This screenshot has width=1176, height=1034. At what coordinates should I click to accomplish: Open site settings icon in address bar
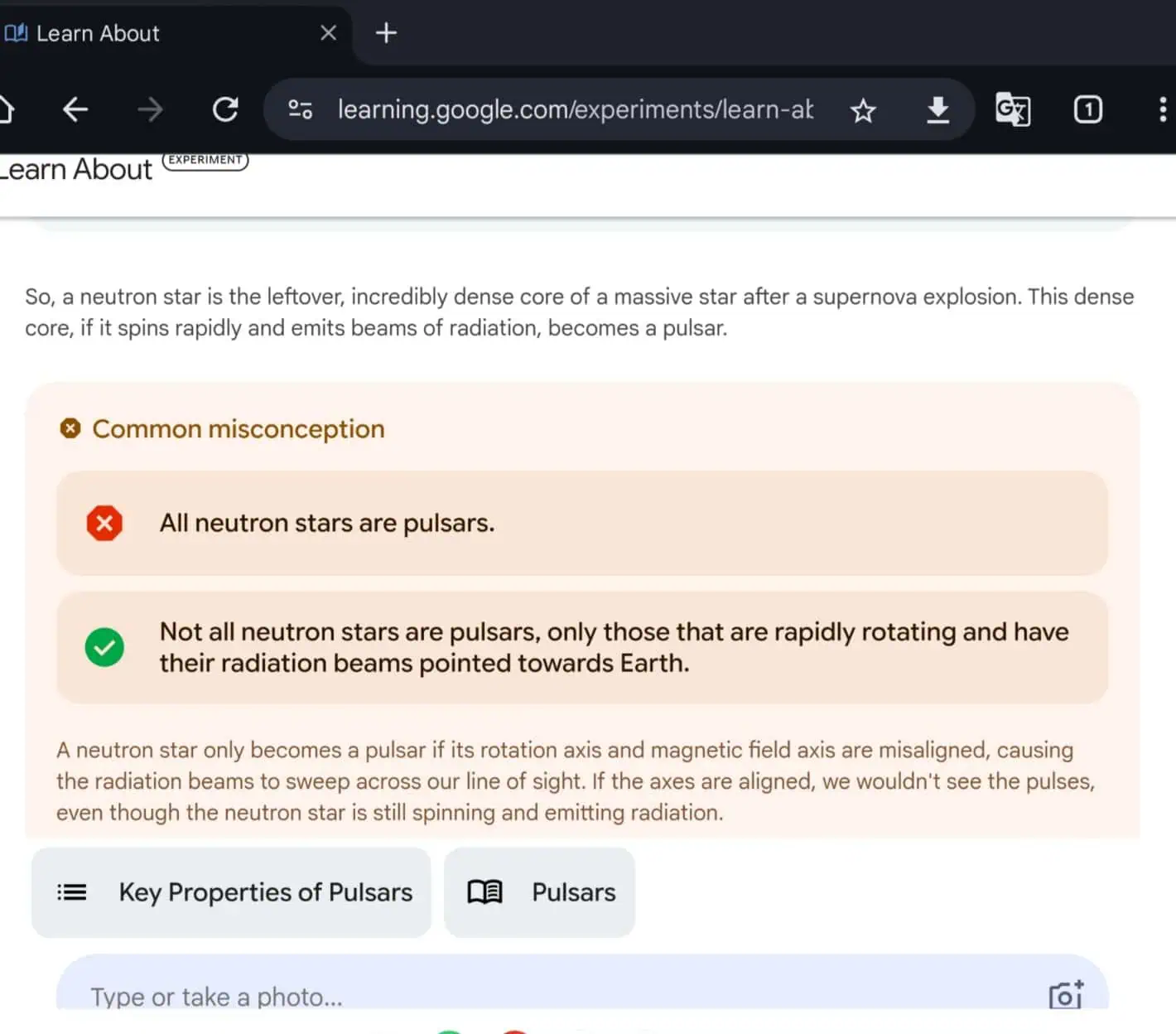click(300, 109)
